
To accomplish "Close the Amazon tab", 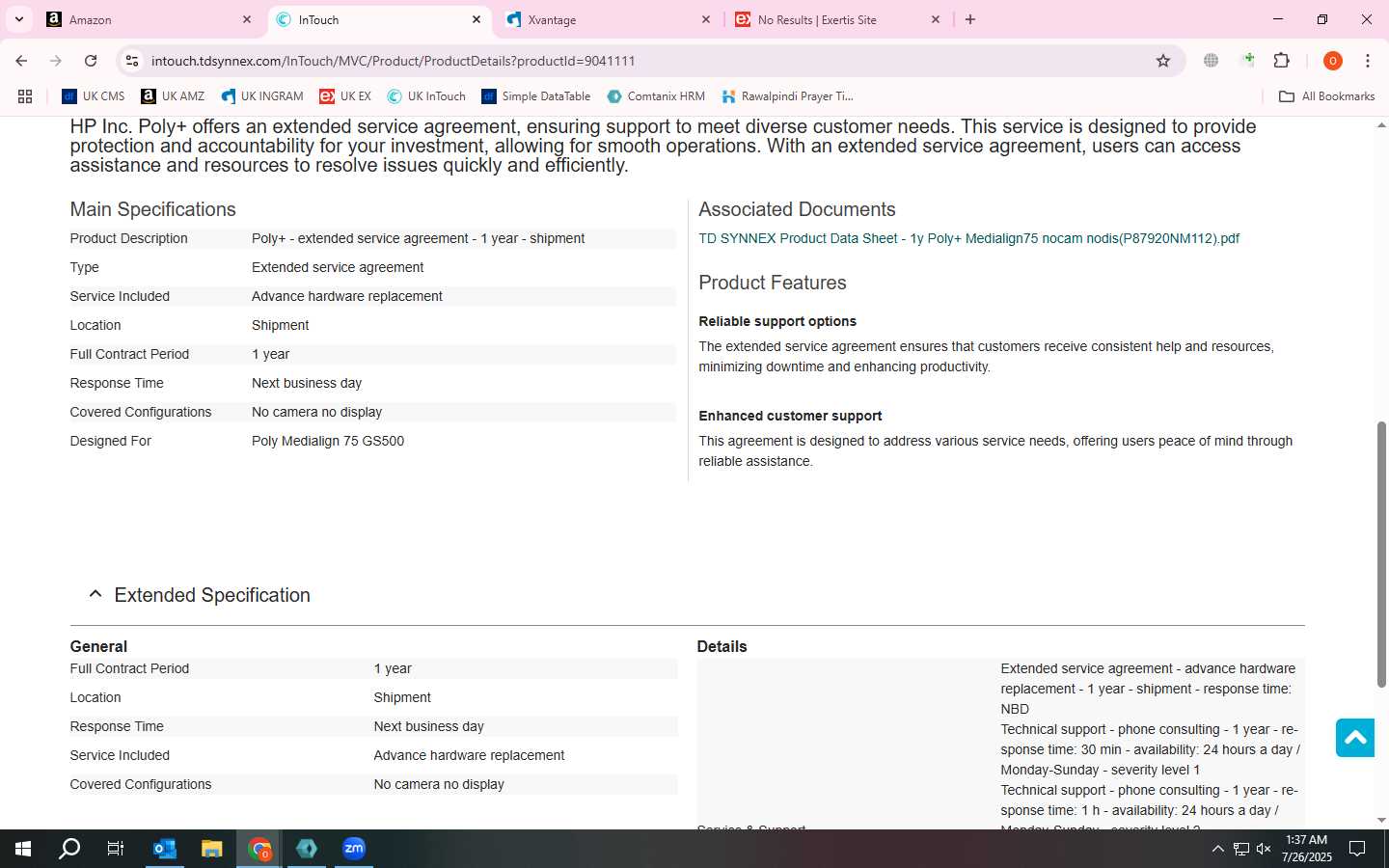I will click(x=247, y=19).
